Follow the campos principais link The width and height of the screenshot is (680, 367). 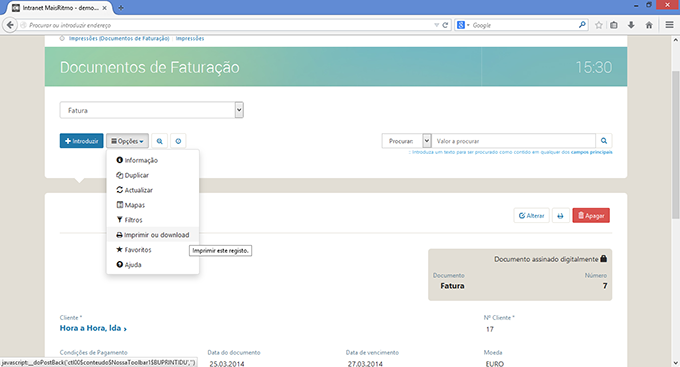click(592, 152)
